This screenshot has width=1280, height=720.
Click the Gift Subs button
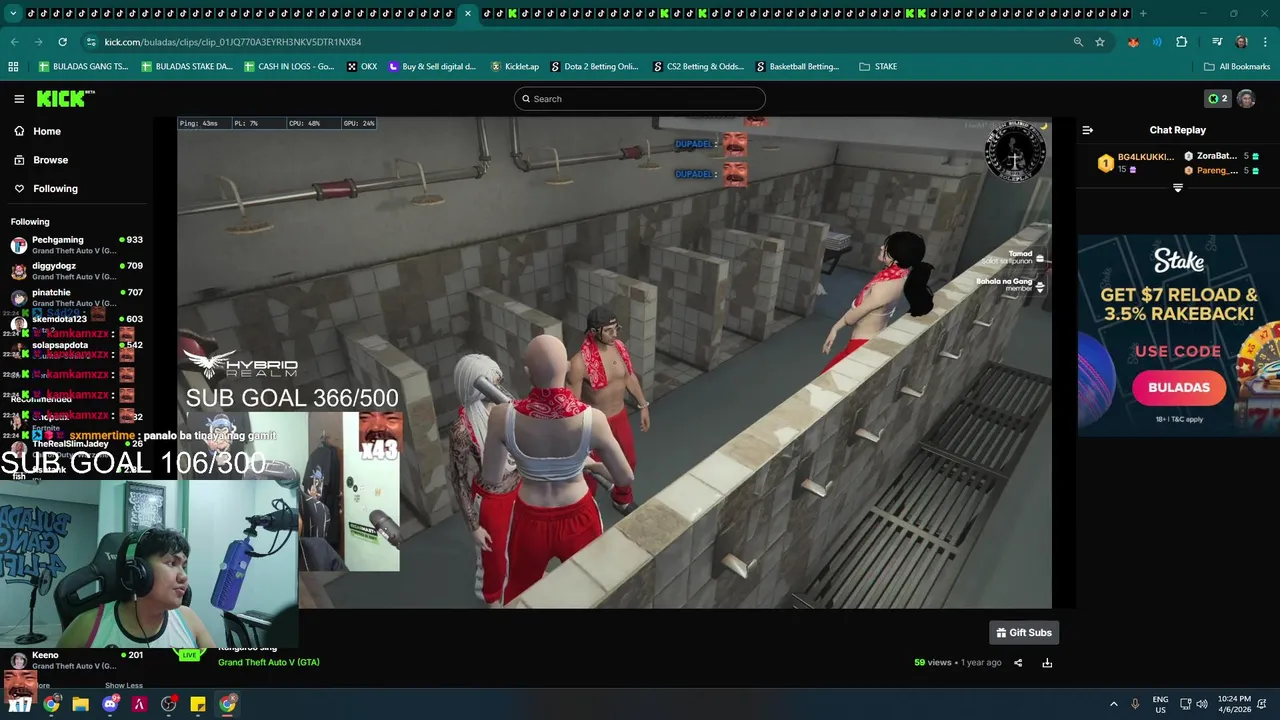point(1024,632)
